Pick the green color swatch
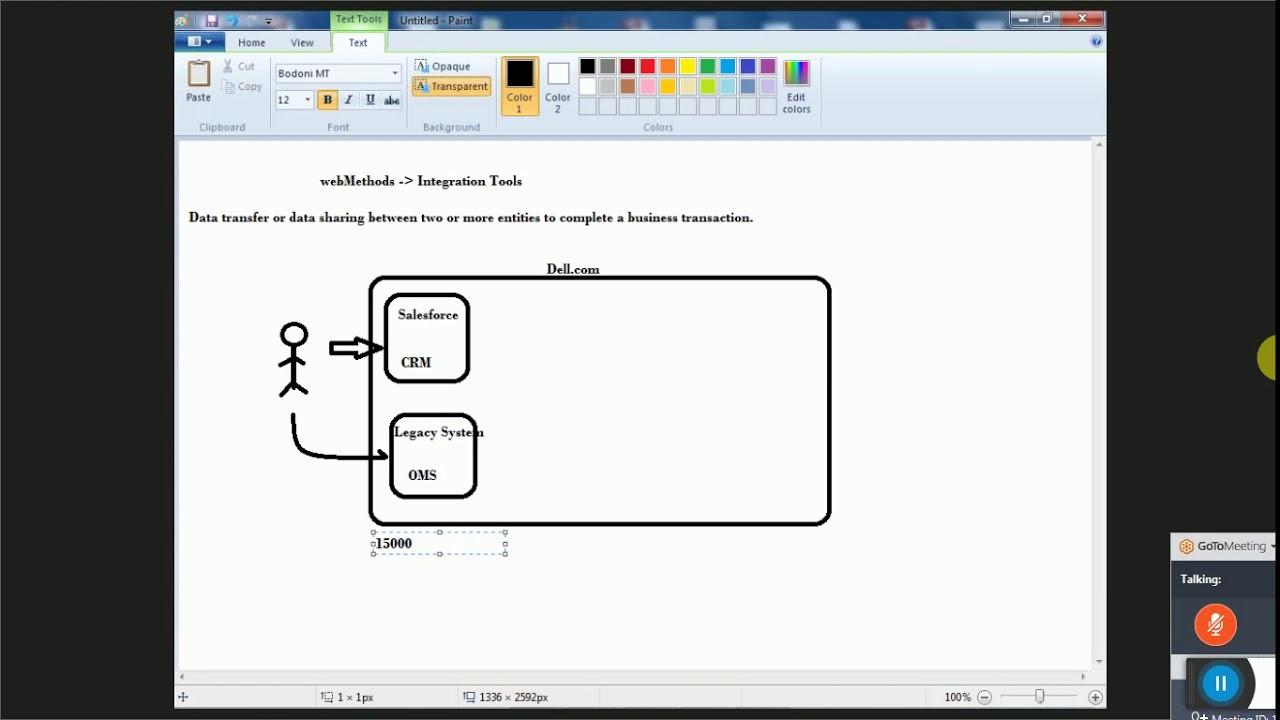 [x=708, y=67]
